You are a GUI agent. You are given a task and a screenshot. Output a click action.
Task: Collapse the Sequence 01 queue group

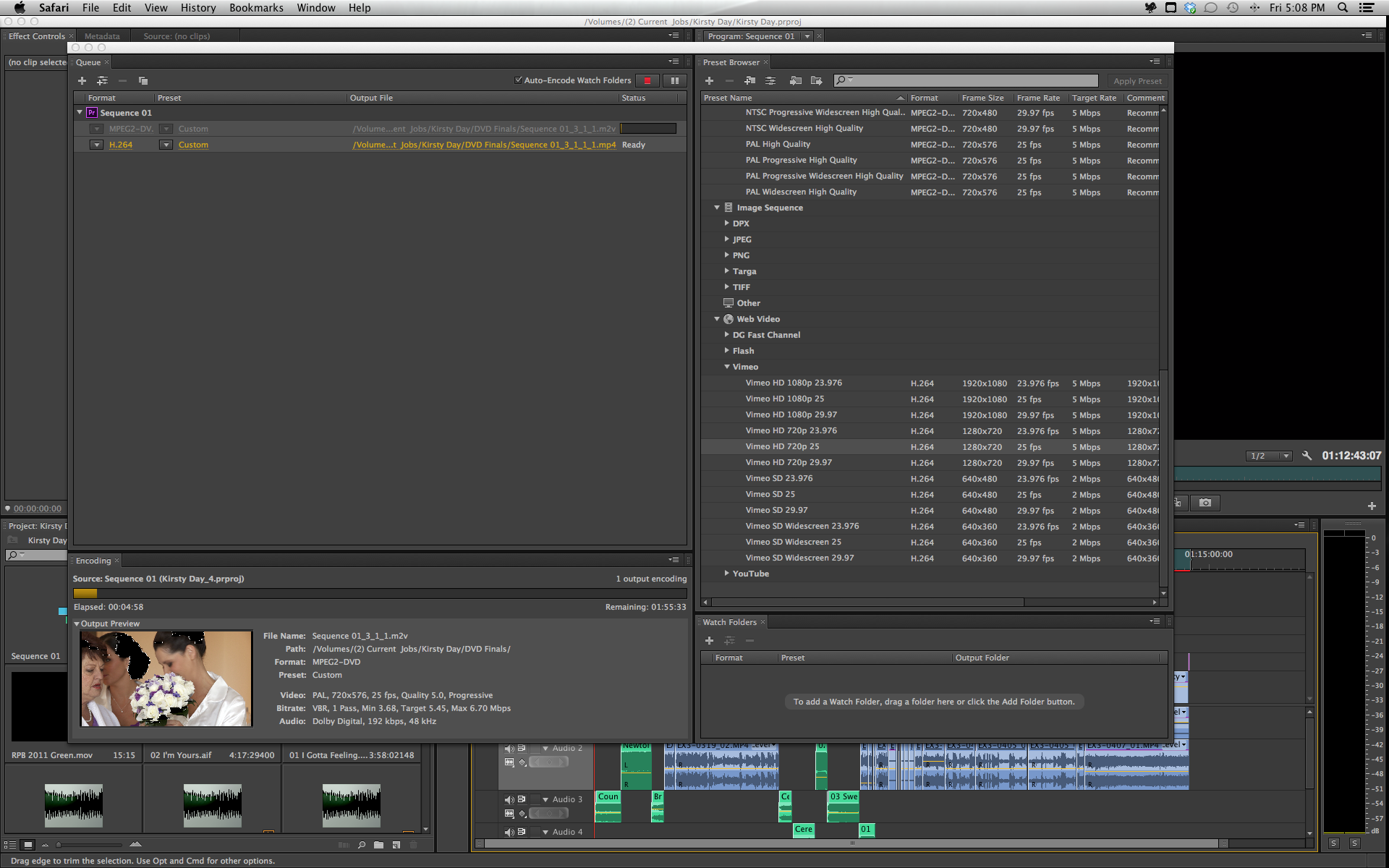point(80,112)
